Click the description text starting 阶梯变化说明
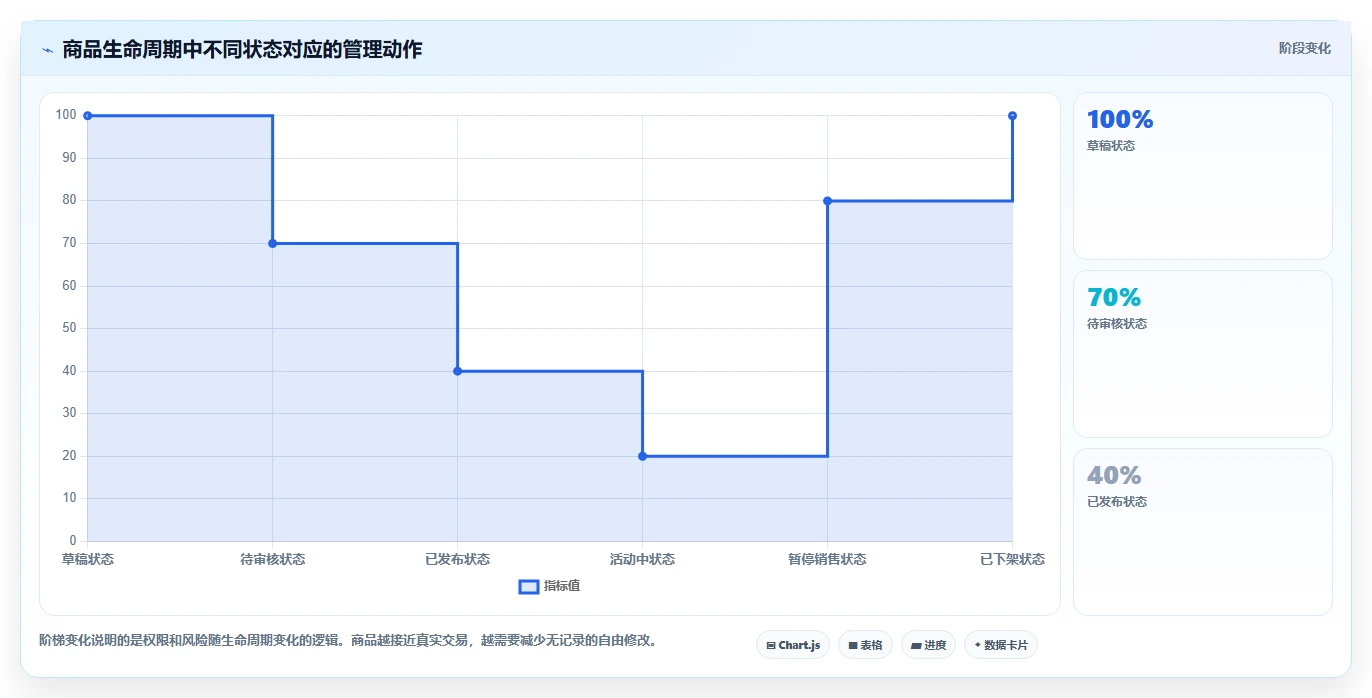Image resolution: width=1372 pixels, height=698 pixels. [348, 640]
